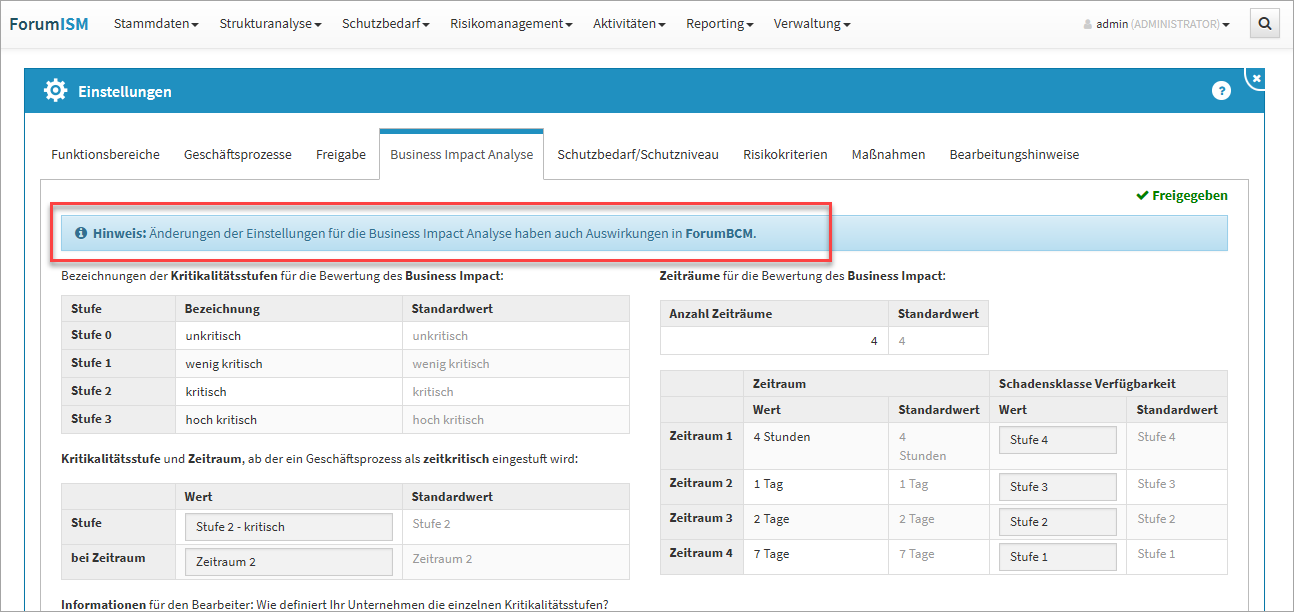Expand the Stammdaten menu

point(156,24)
